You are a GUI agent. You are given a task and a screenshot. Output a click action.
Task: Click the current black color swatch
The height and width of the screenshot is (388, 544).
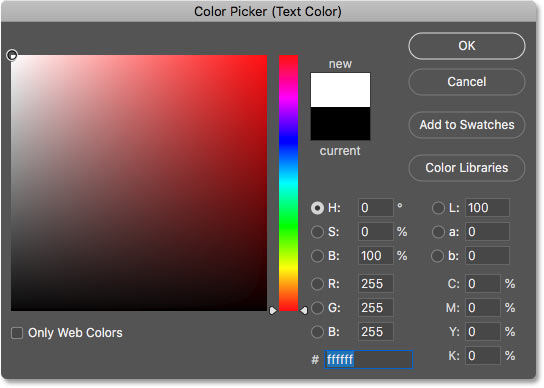[x=340, y=124]
